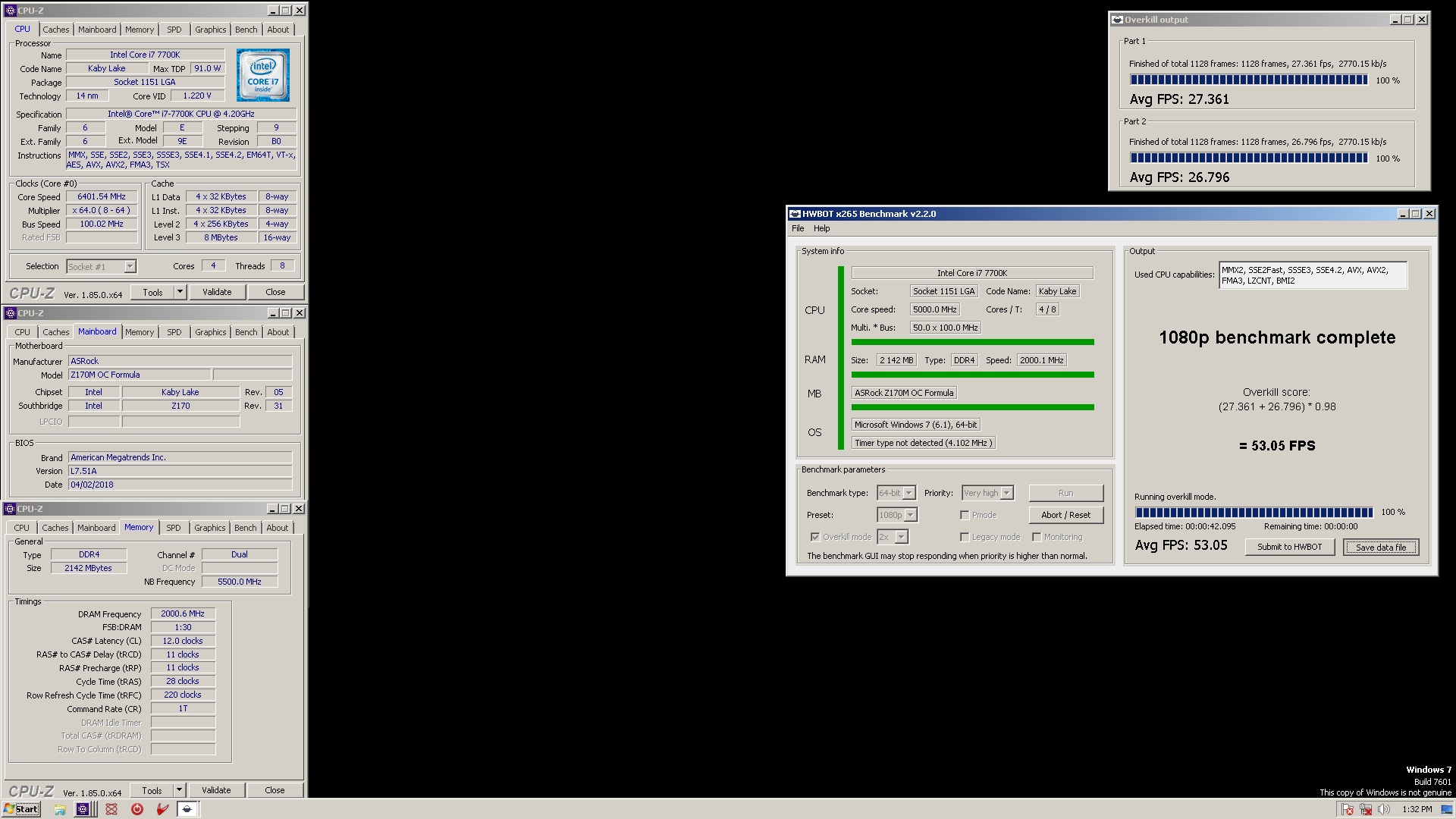Click the BIOS Version L7.51A field
This screenshot has width=1456, height=819.
tap(180, 471)
